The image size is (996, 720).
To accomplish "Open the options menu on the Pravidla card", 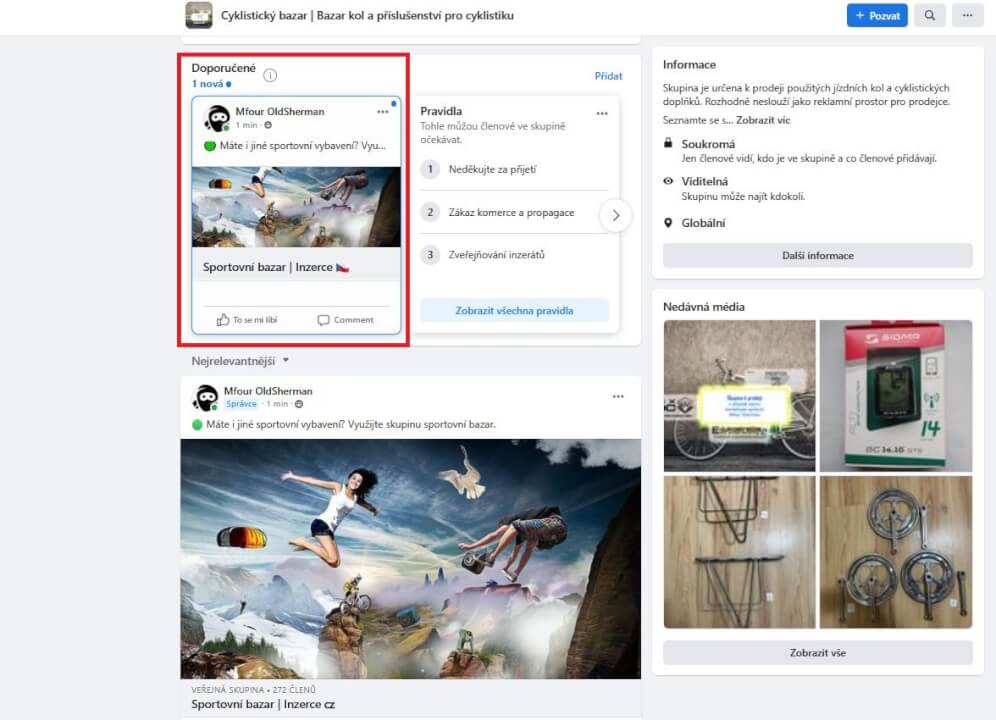I will click(x=602, y=113).
